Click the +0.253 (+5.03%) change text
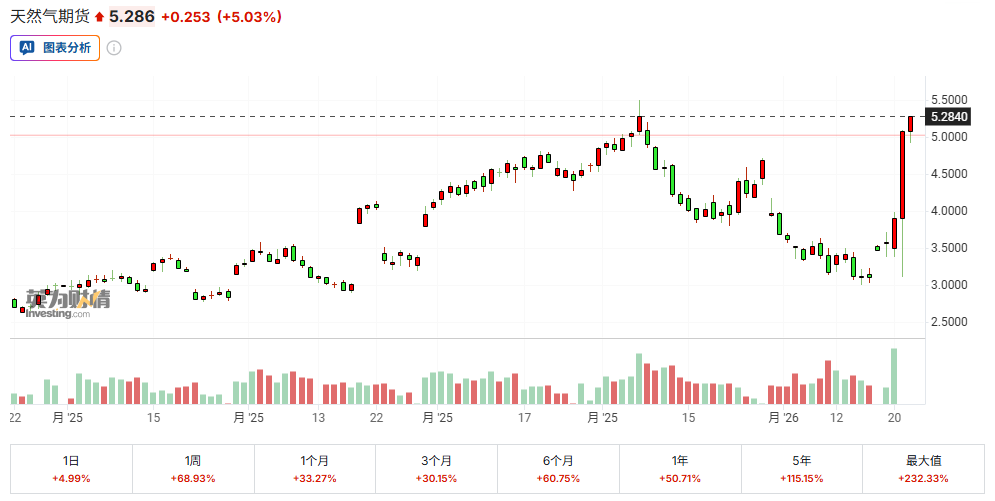995x501 pixels. [221, 17]
